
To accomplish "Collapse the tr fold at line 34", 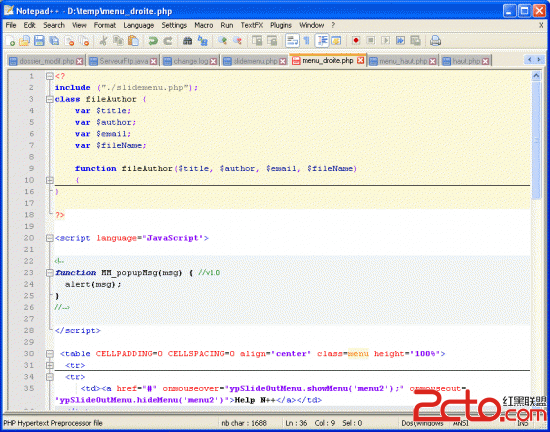I will click(50, 377).
